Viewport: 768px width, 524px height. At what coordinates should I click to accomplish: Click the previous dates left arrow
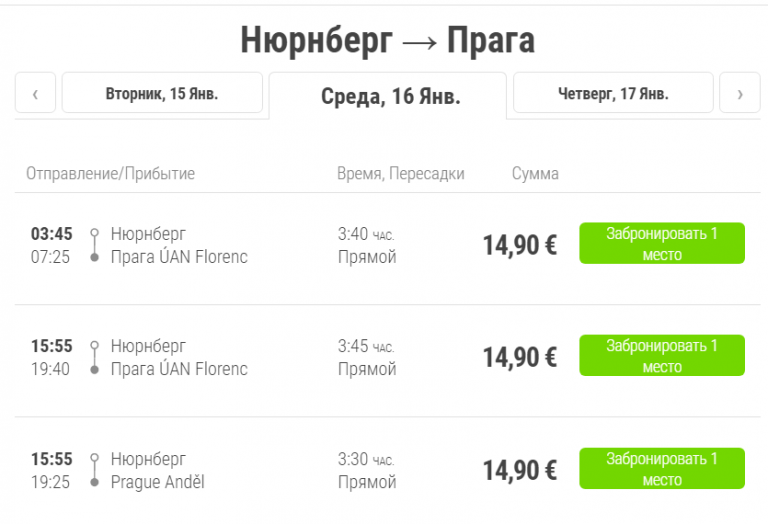click(x=36, y=94)
